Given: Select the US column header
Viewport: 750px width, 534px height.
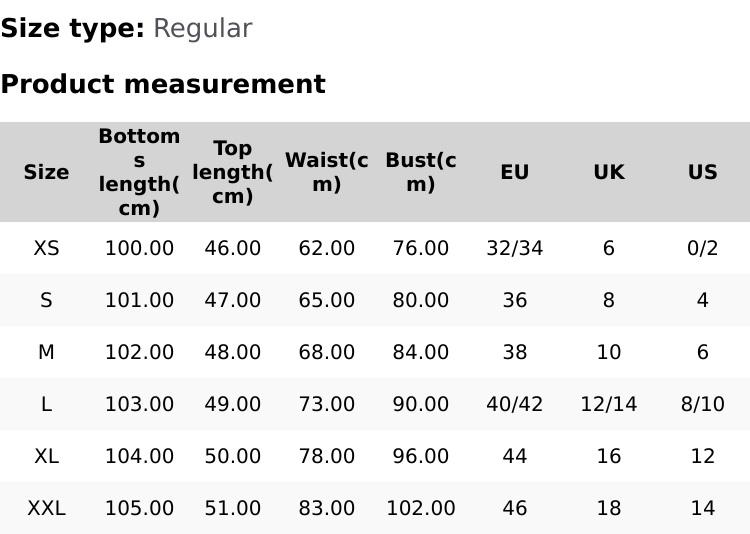Looking at the screenshot, I should (702, 172).
